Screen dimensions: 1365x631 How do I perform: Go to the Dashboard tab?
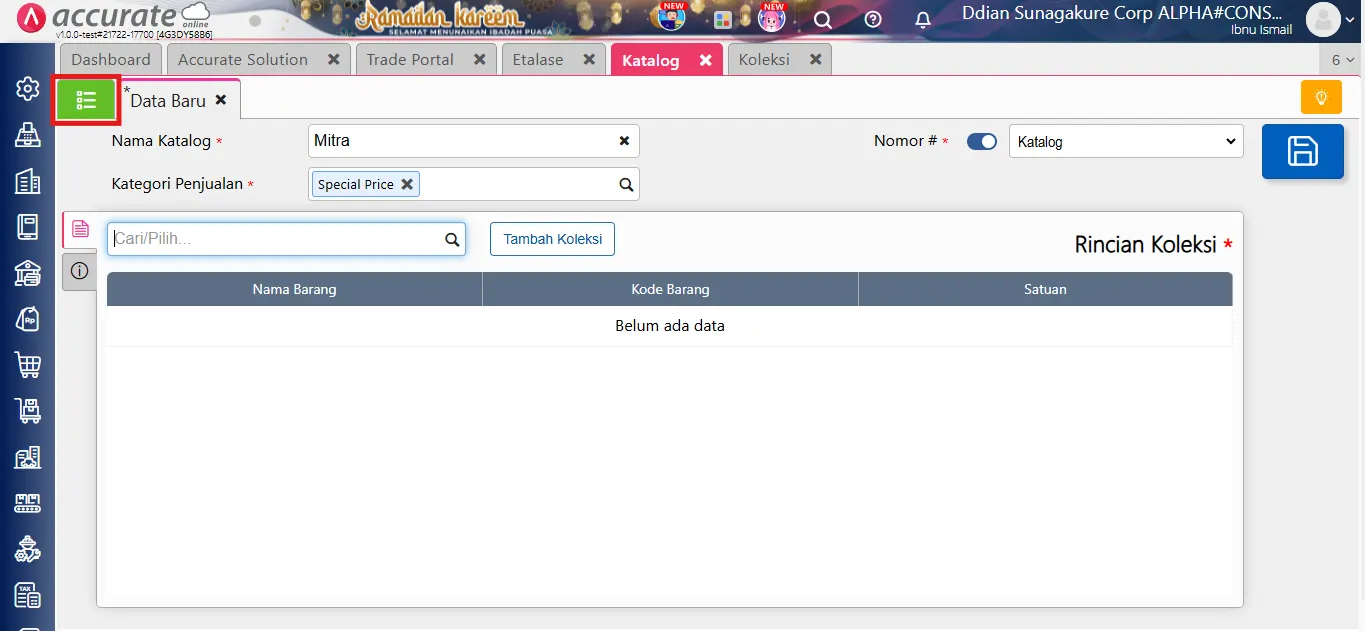110,59
